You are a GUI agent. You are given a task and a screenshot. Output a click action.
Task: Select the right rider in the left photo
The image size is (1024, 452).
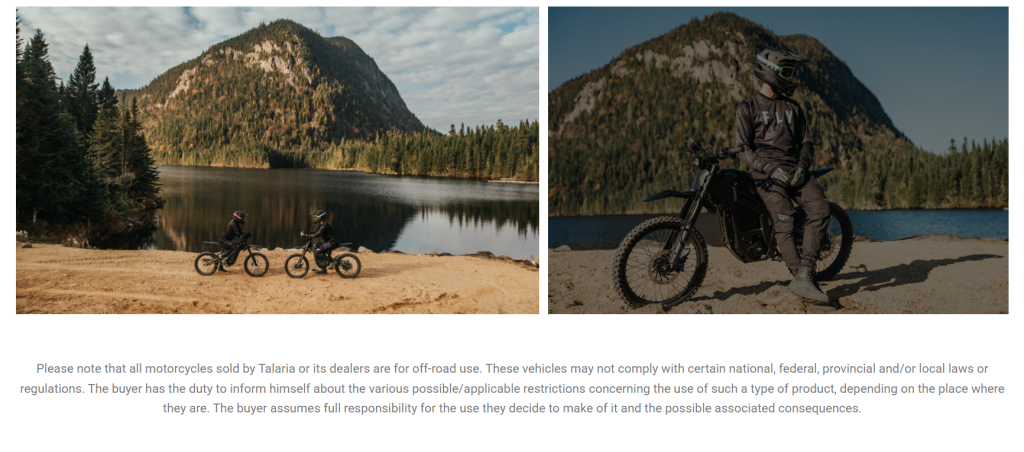(323, 239)
